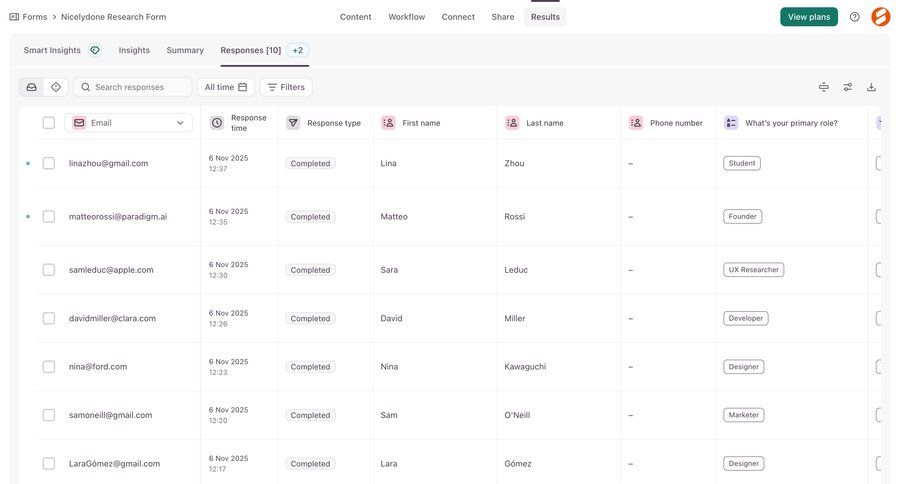The width and height of the screenshot is (900, 484).
Task: Expand the +2 hidden responses badge
Action: [x=297, y=51]
